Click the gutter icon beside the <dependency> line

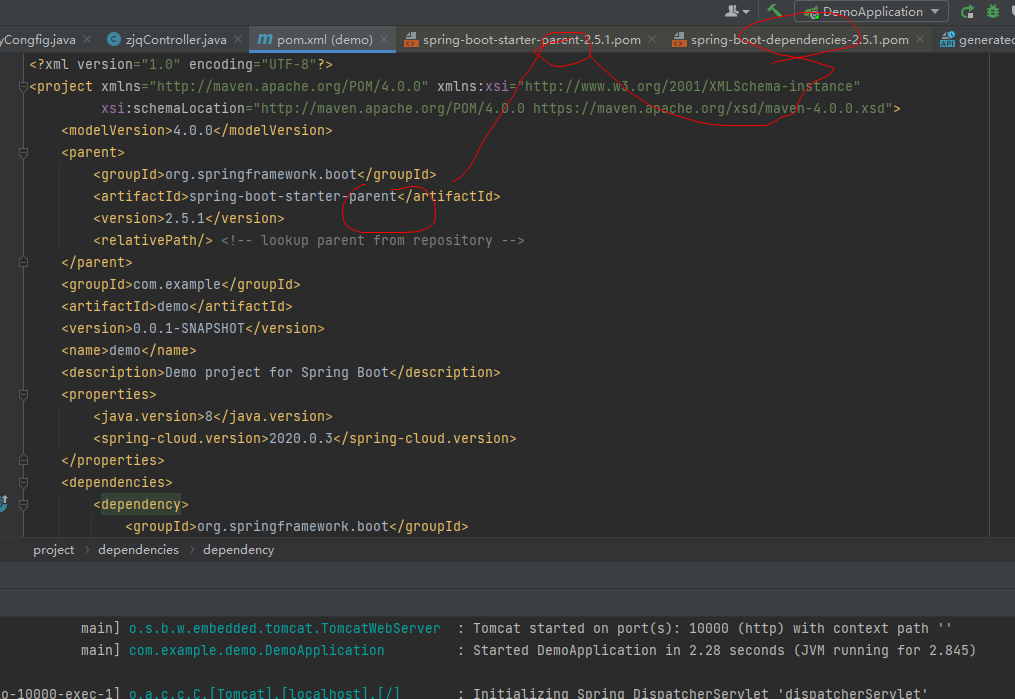[x=3, y=503]
